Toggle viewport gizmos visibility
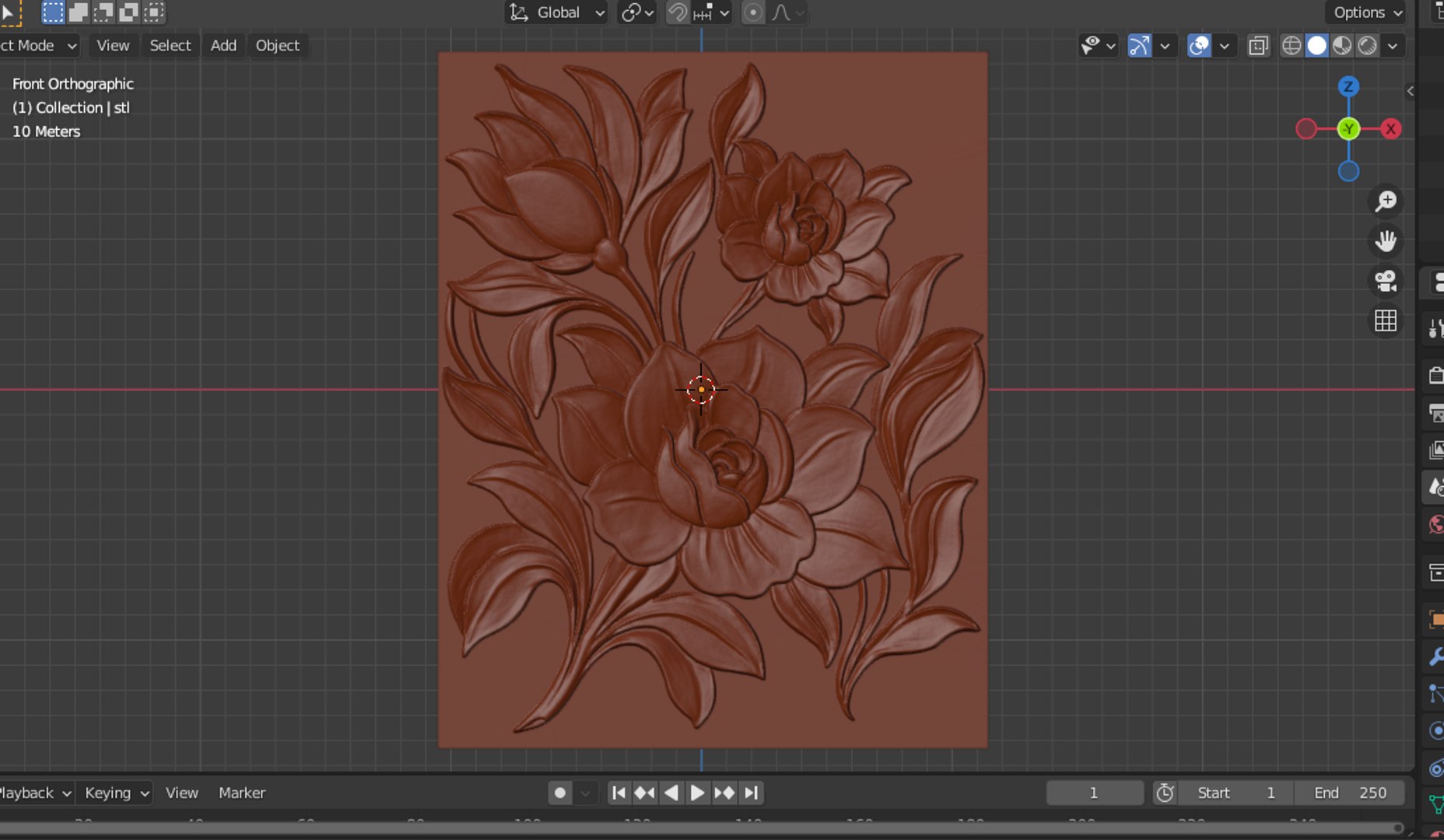 (1139, 46)
